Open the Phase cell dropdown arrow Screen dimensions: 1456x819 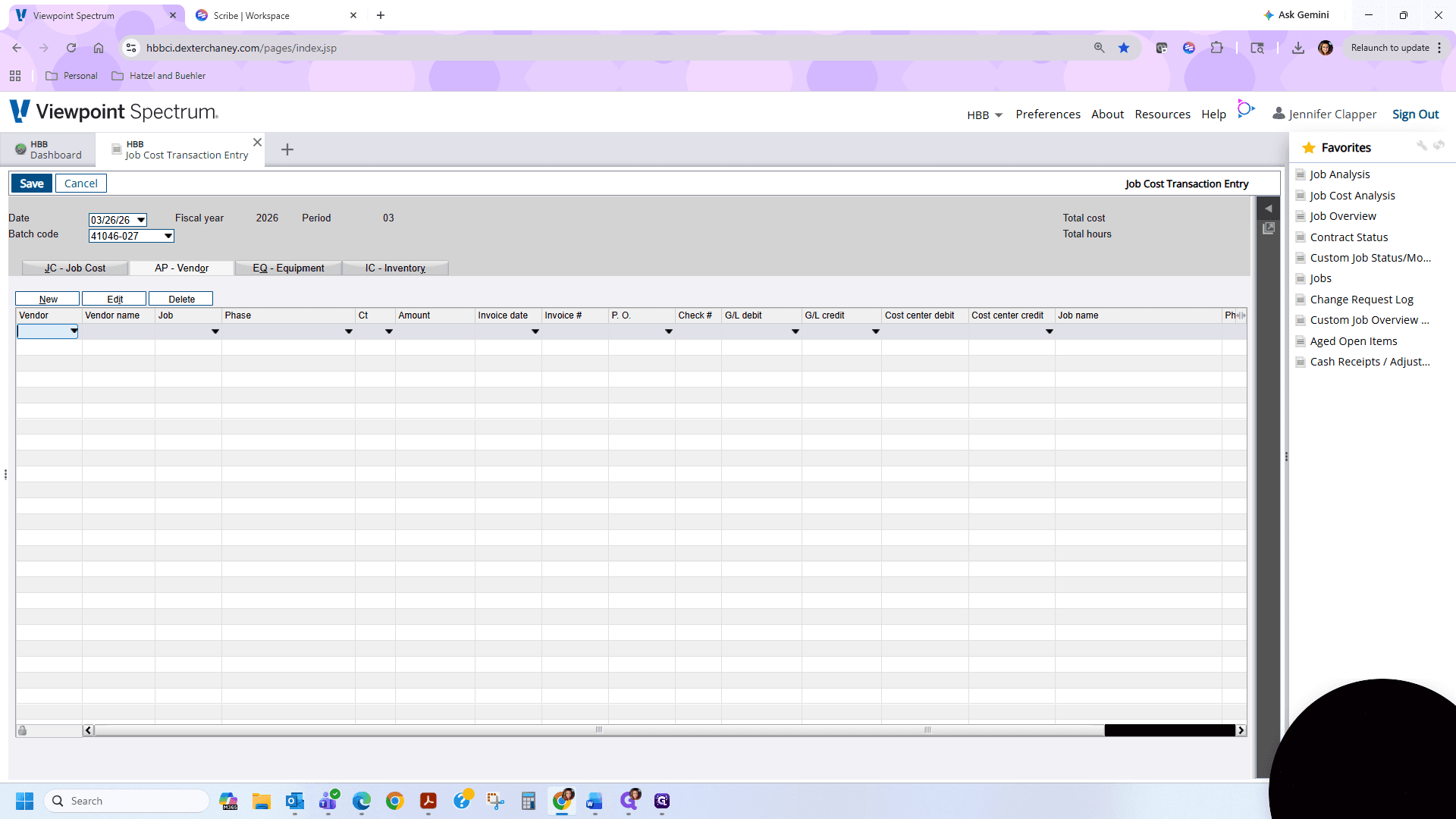pos(349,331)
